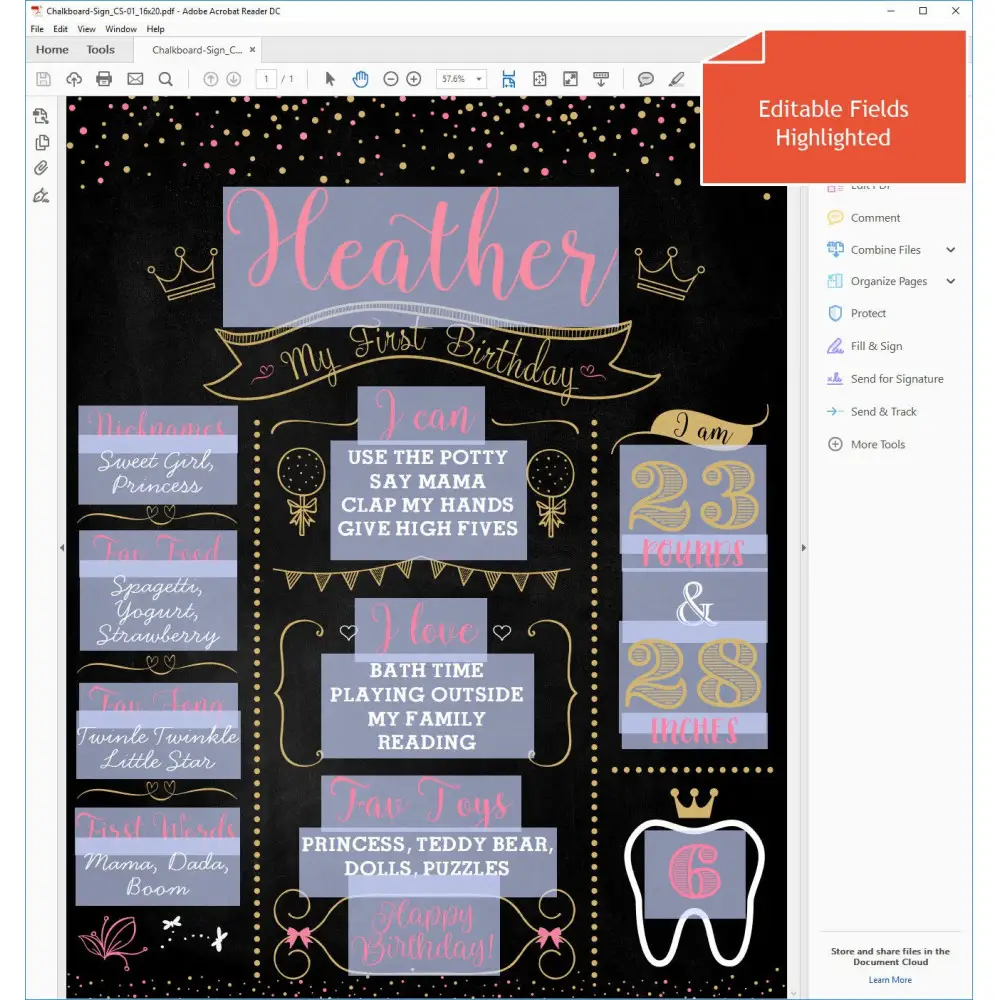The width and height of the screenshot is (1000, 1000).
Task: Click the Zoom In plus icon
Action: pyautogui.click(x=414, y=79)
